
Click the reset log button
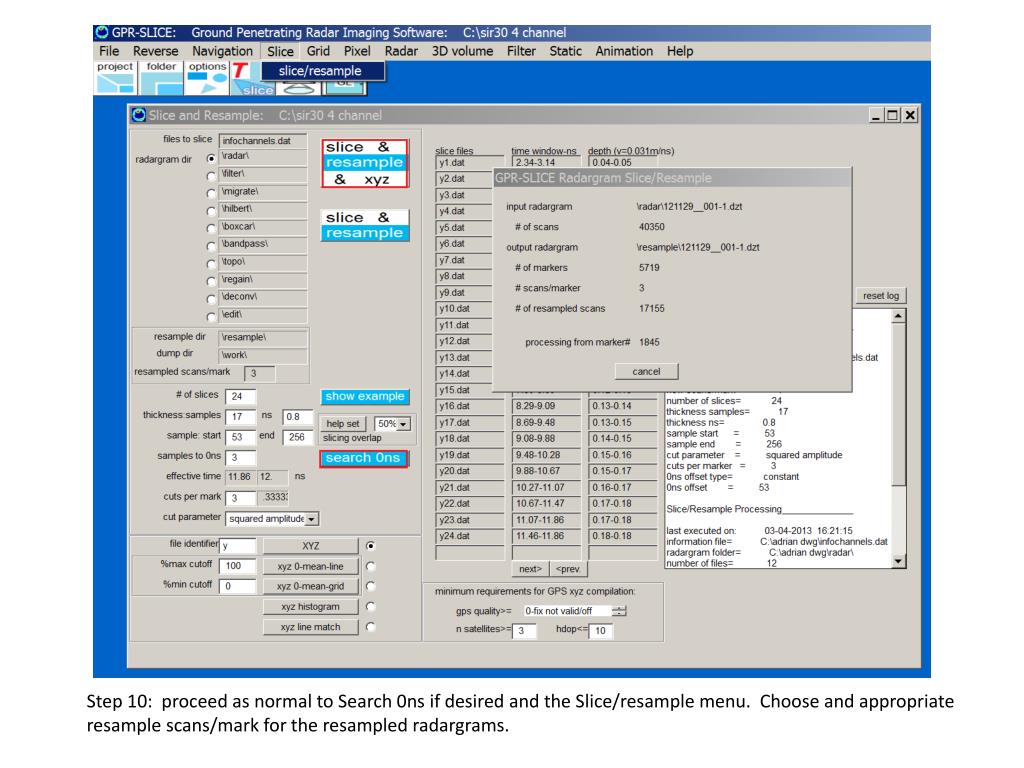(880, 296)
